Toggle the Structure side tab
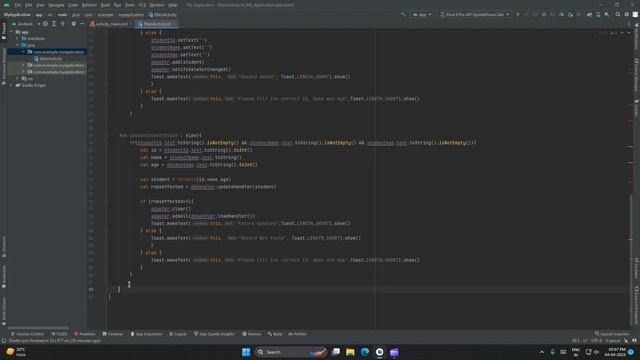The height and width of the screenshot is (360, 640). coord(4,247)
